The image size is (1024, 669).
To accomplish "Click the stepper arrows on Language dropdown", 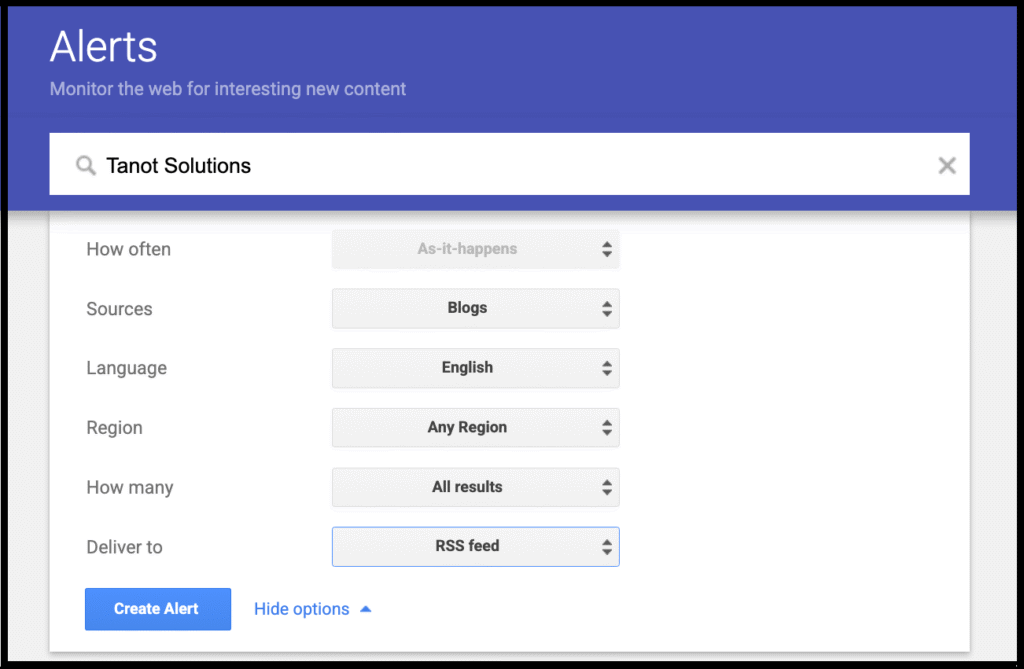I will (x=606, y=368).
